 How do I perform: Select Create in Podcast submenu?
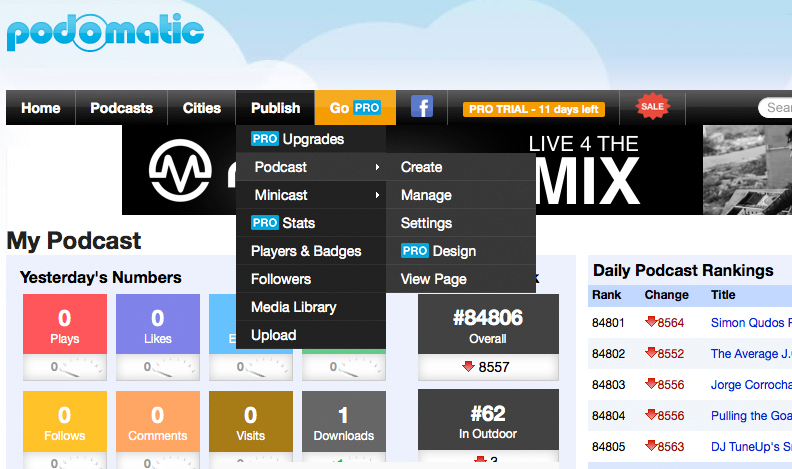point(461,167)
